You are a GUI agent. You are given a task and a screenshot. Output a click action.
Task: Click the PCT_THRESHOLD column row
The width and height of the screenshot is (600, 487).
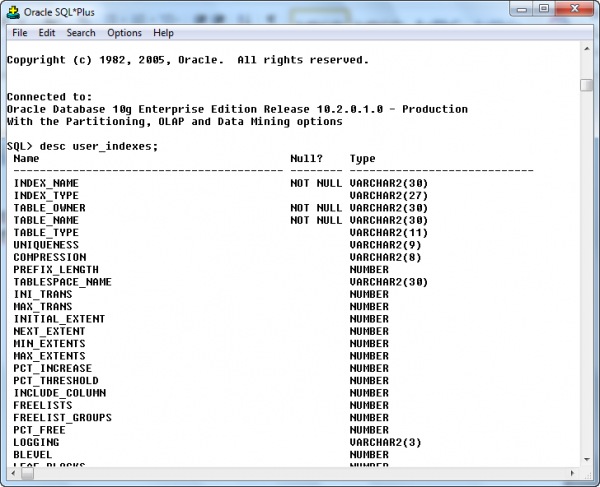coord(201,381)
